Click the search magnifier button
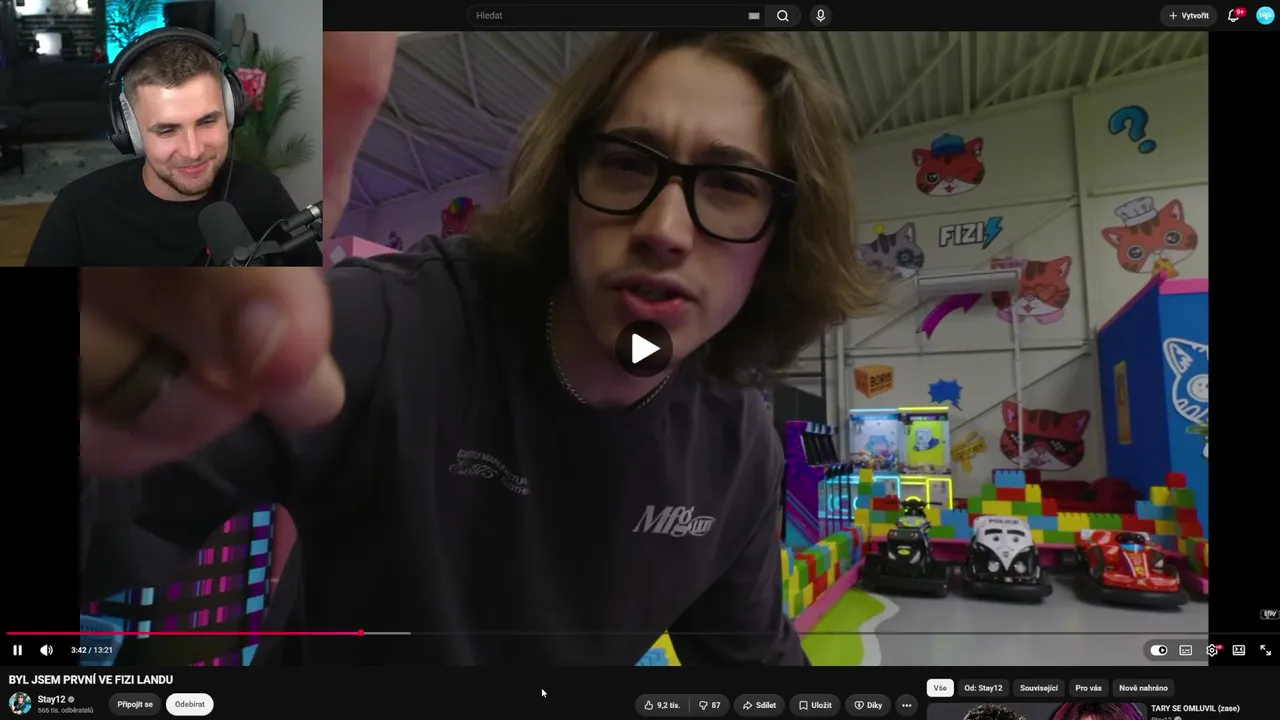 coord(783,16)
